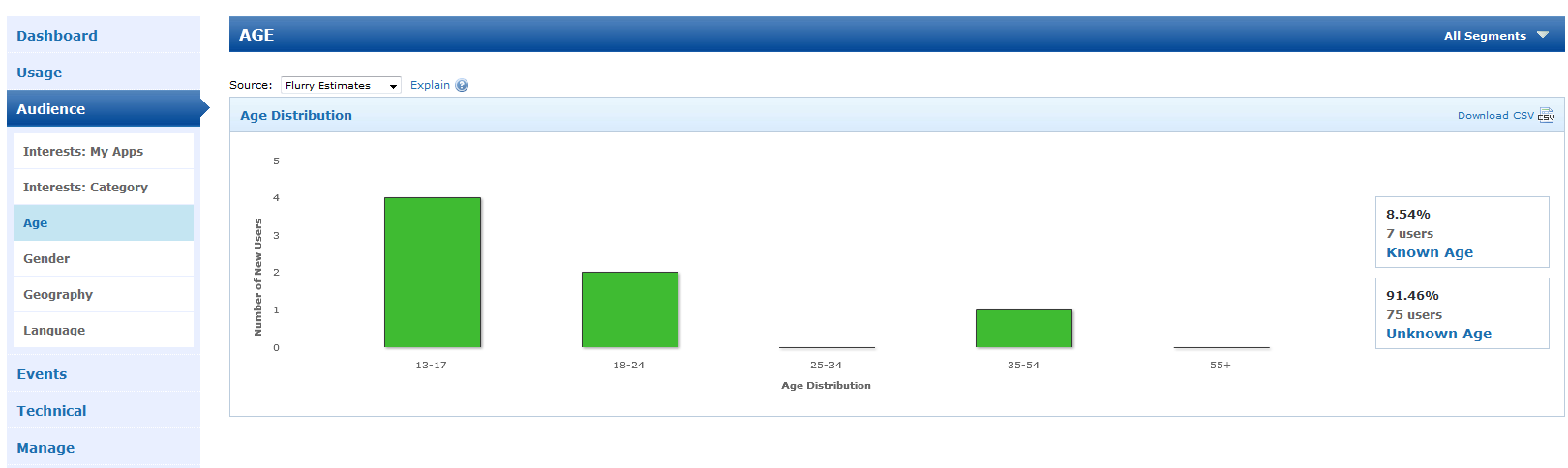Click the CSV file download icon

click(x=1546, y=115)
